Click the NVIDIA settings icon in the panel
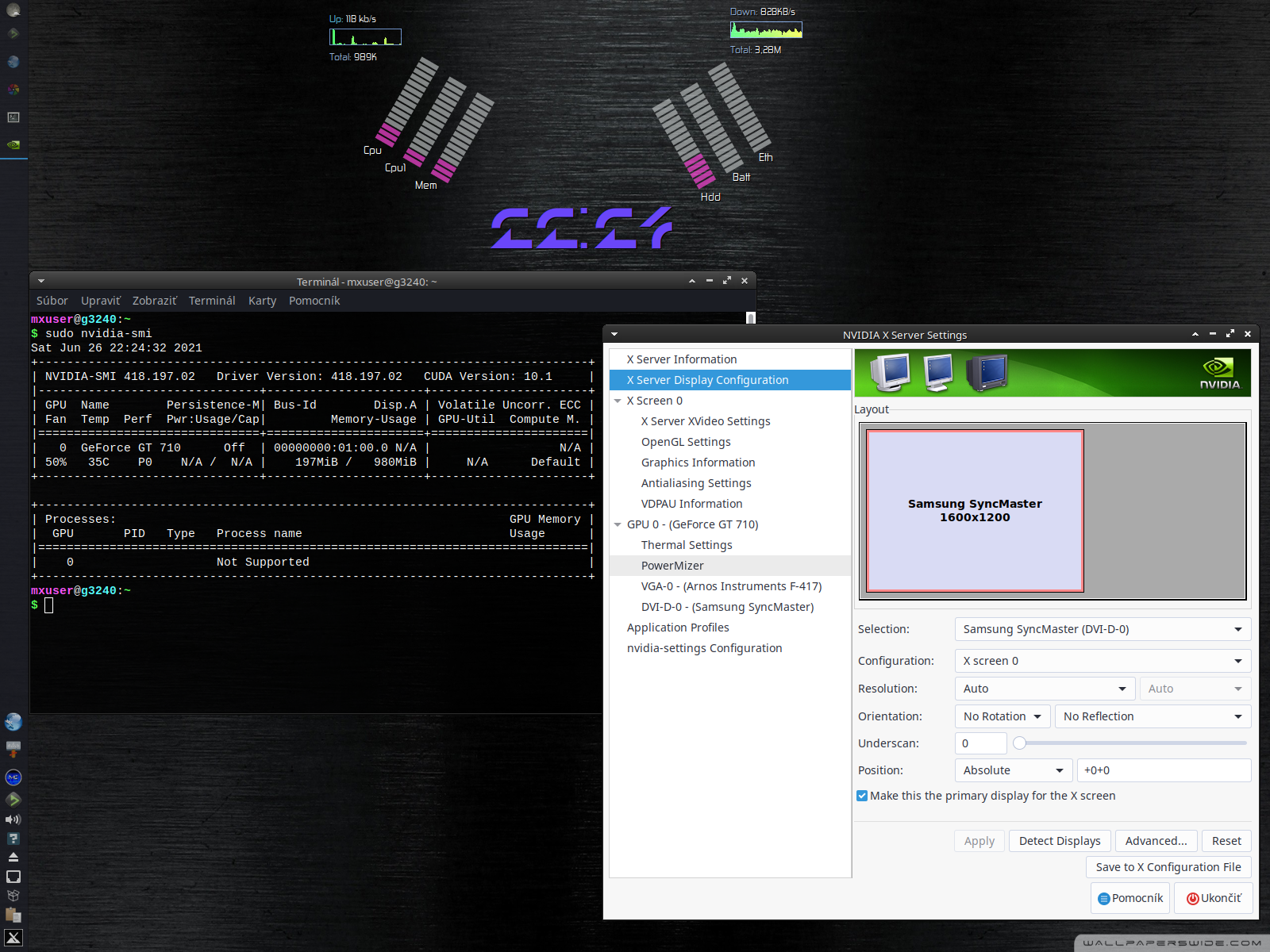1270x952 pixels. pos(13,145)
